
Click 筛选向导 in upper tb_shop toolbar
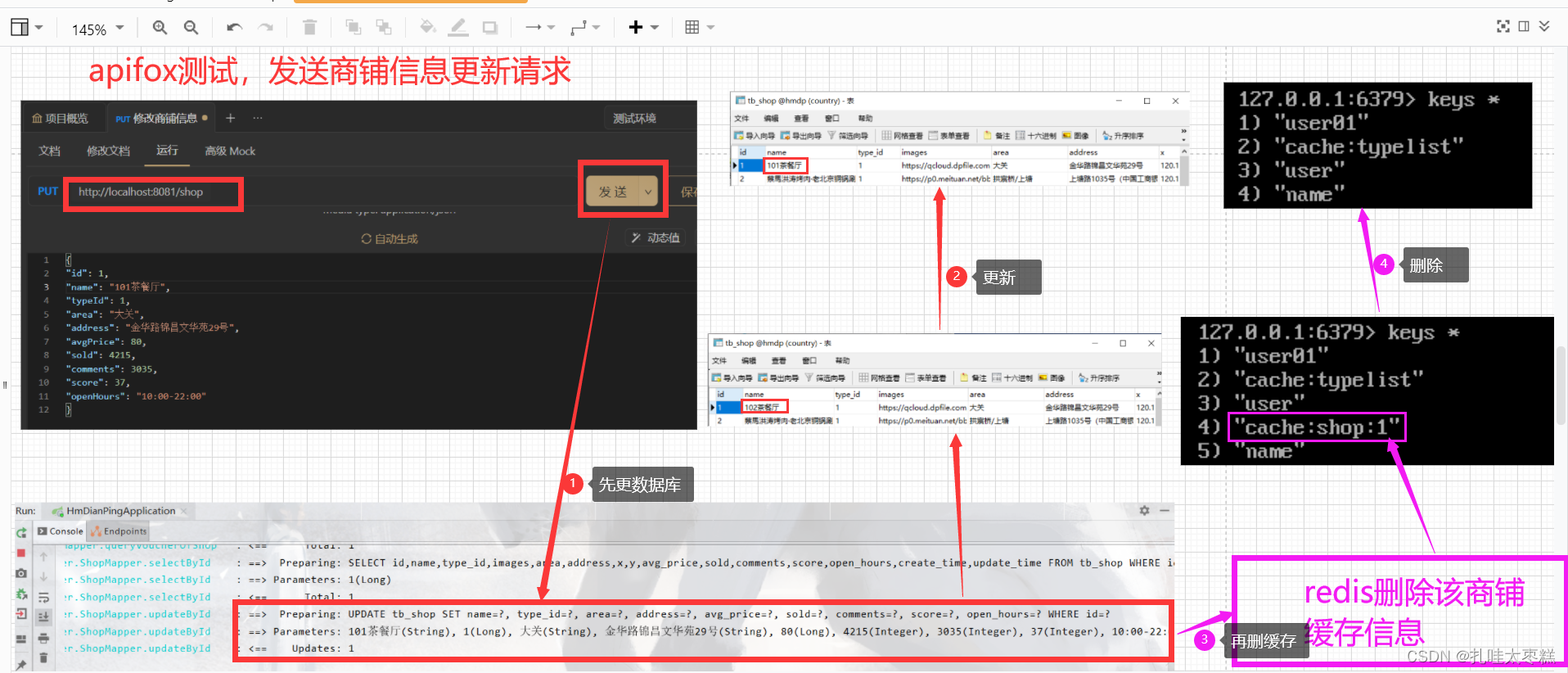[x=848, y=136]
